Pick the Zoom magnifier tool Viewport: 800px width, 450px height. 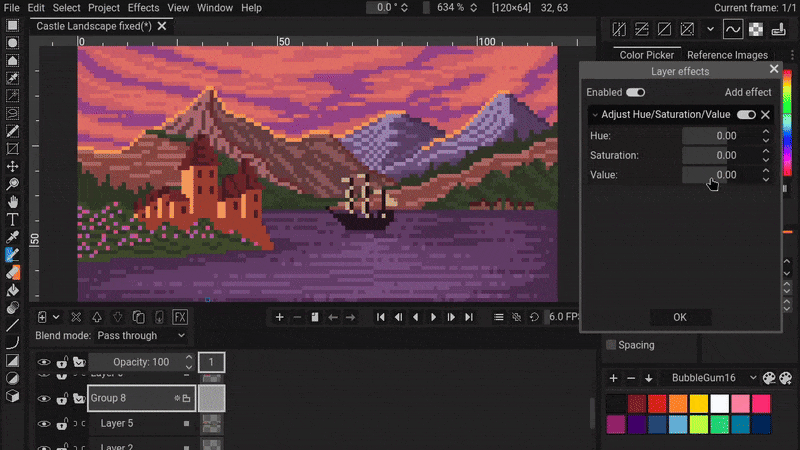pyautogui.click(x=13, y=184)
